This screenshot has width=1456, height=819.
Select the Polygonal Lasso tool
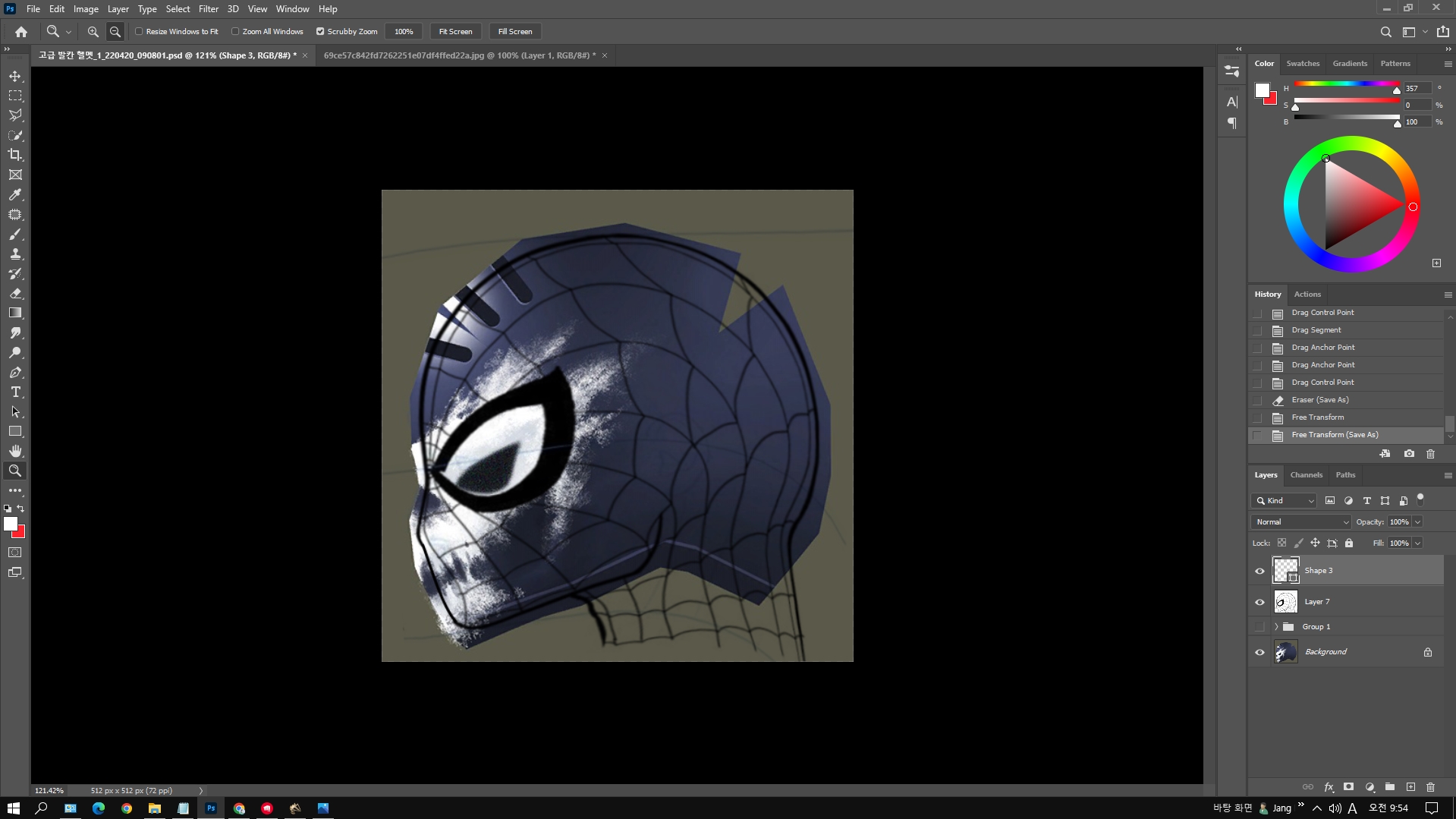click(x=15, y=115)
